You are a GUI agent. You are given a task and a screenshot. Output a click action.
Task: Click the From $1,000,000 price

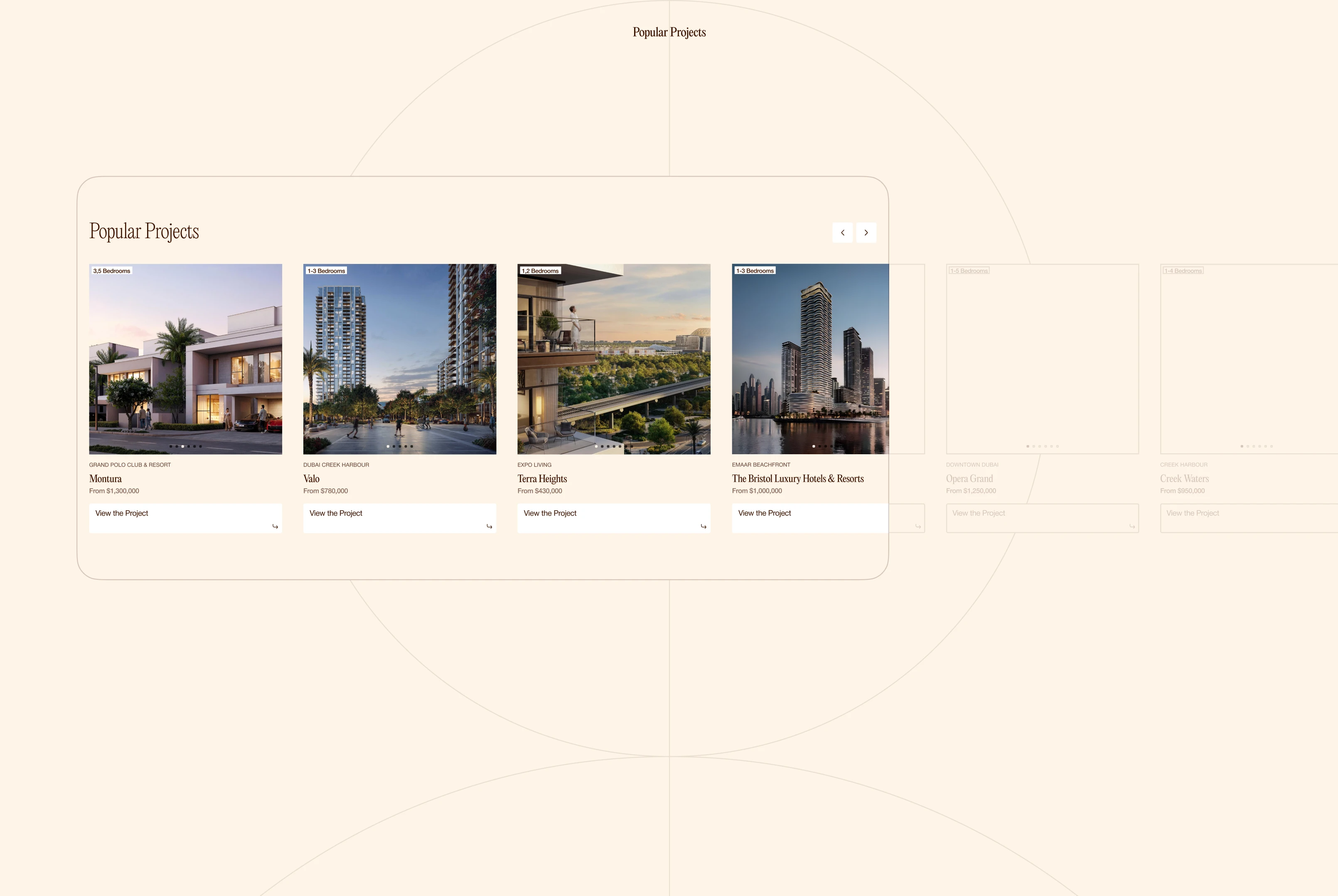click(757, 491)
